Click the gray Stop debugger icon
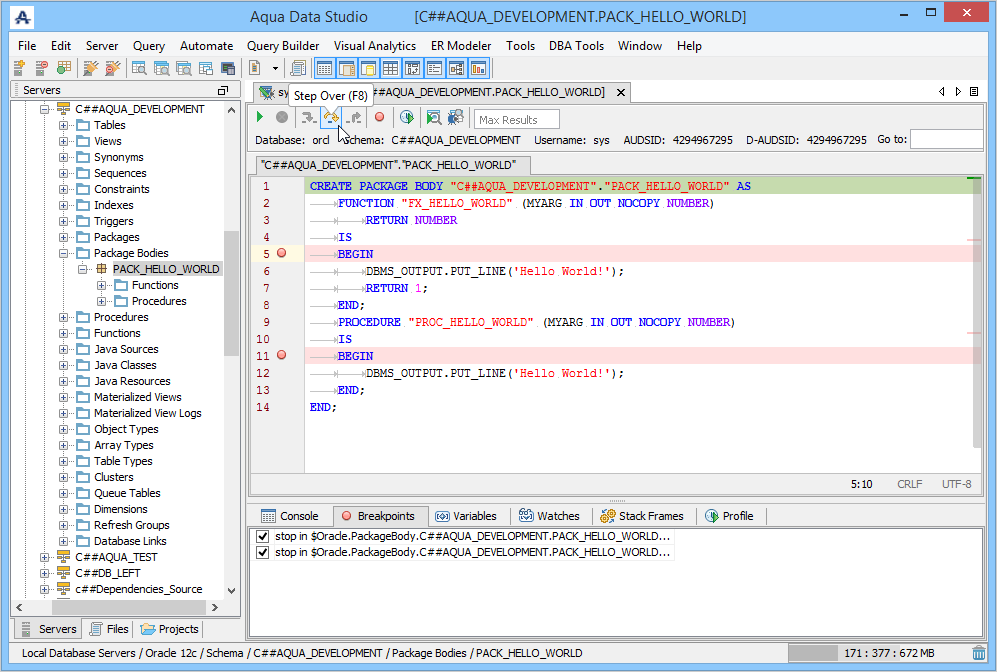 [x=282, y=118]
